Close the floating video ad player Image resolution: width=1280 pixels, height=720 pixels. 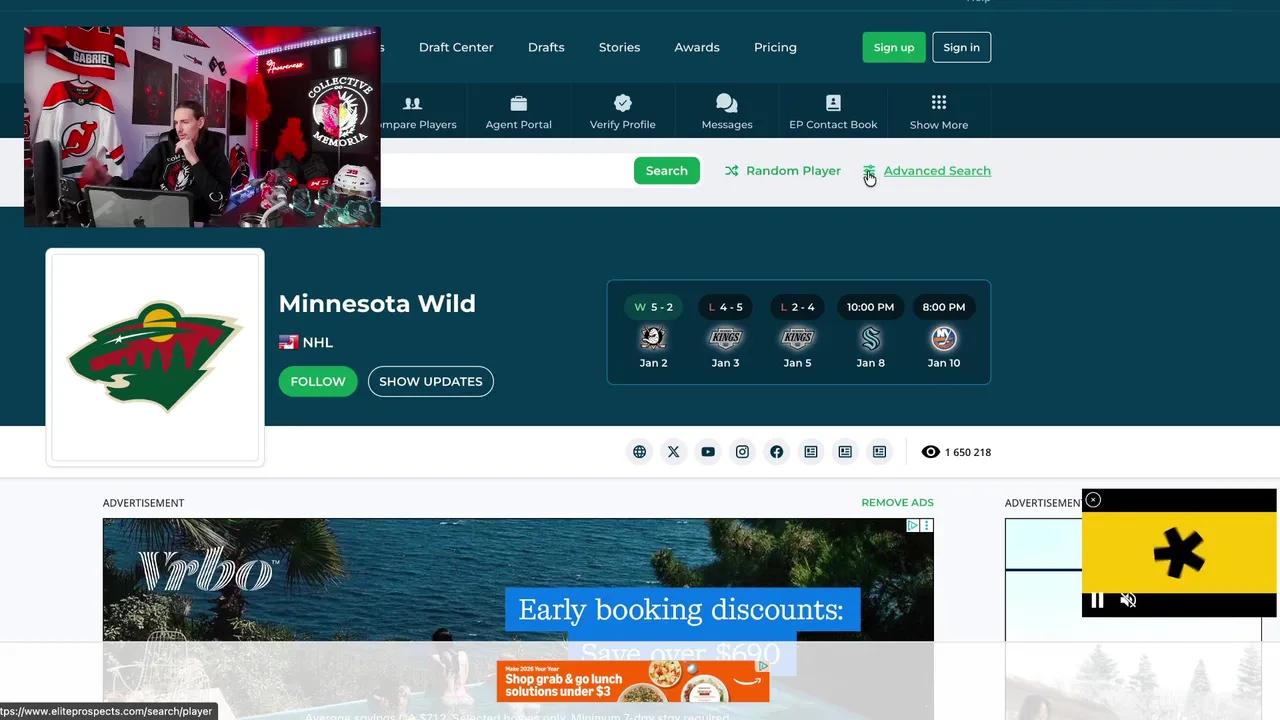(1093, 500)
